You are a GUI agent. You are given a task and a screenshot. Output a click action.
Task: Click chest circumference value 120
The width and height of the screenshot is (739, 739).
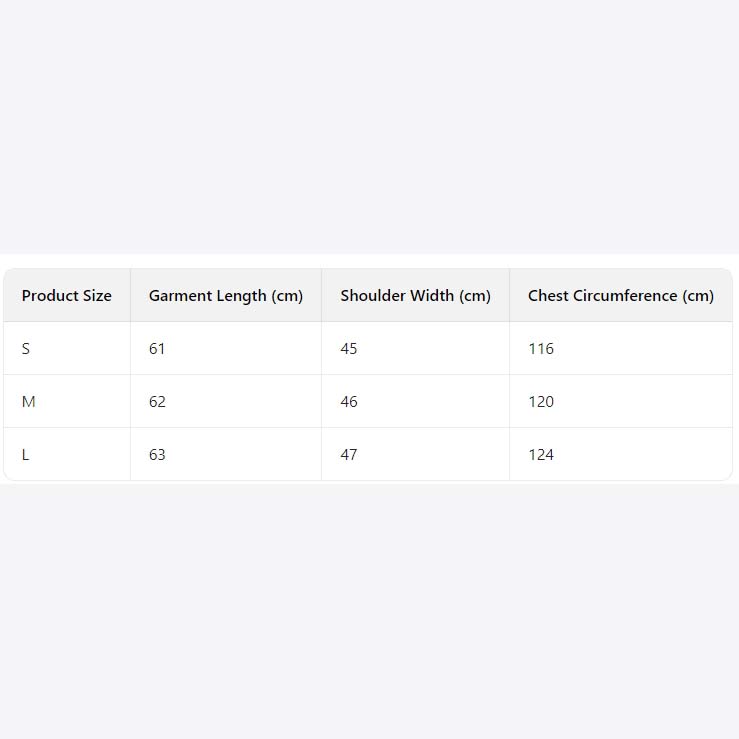[541, 402]
